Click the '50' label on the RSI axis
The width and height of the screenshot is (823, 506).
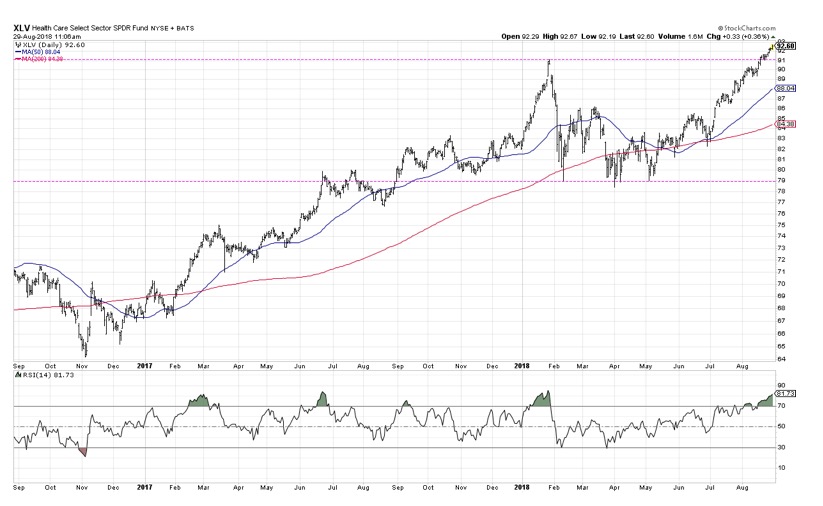(781, 426)
